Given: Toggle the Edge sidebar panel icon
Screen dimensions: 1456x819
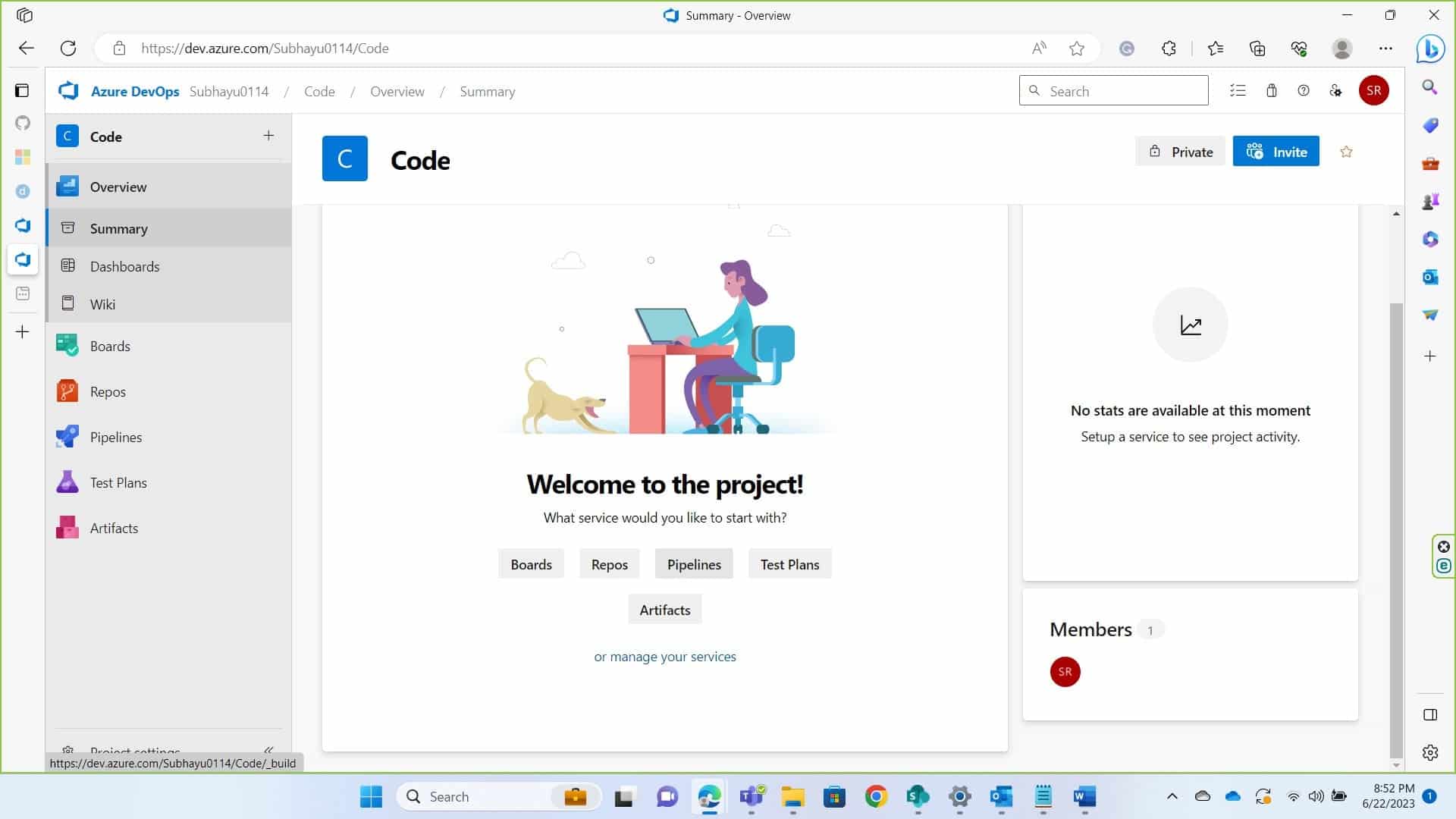Looking at the screenshot, I should click(x=1430, y=714).
